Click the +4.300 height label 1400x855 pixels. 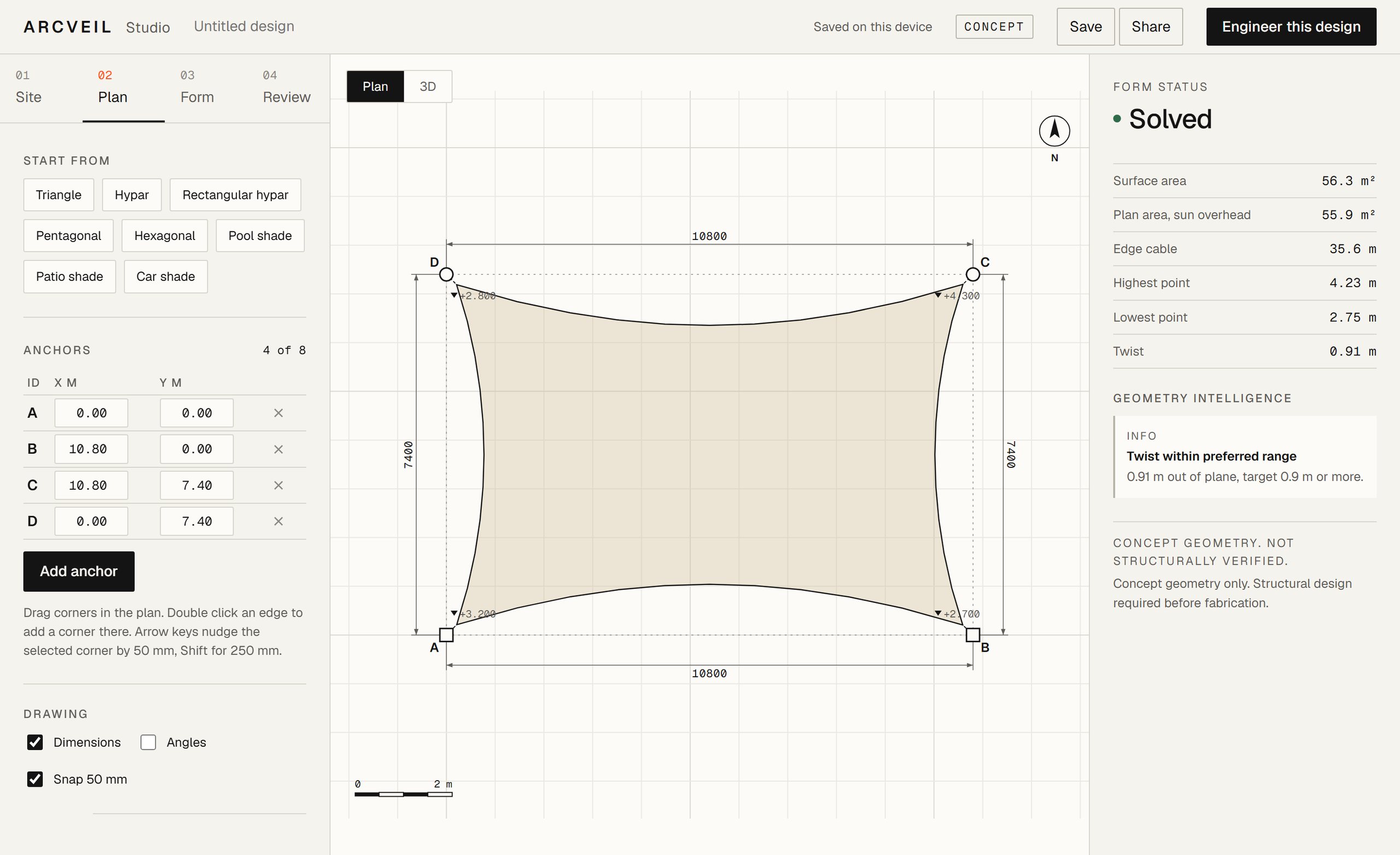click(961, 296)
